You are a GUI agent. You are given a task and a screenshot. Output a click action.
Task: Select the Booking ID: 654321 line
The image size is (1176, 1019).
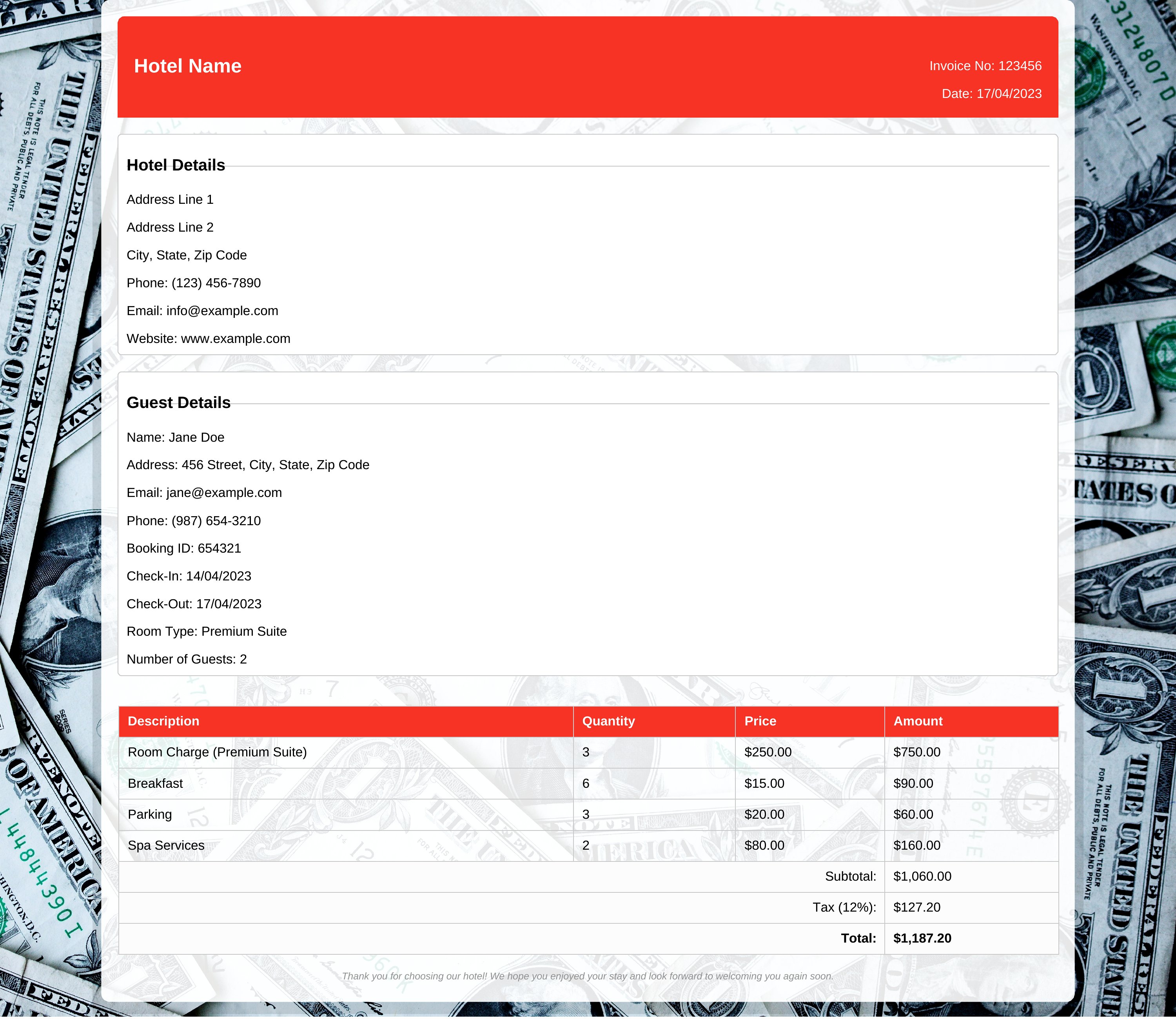[x=184, y=549]
